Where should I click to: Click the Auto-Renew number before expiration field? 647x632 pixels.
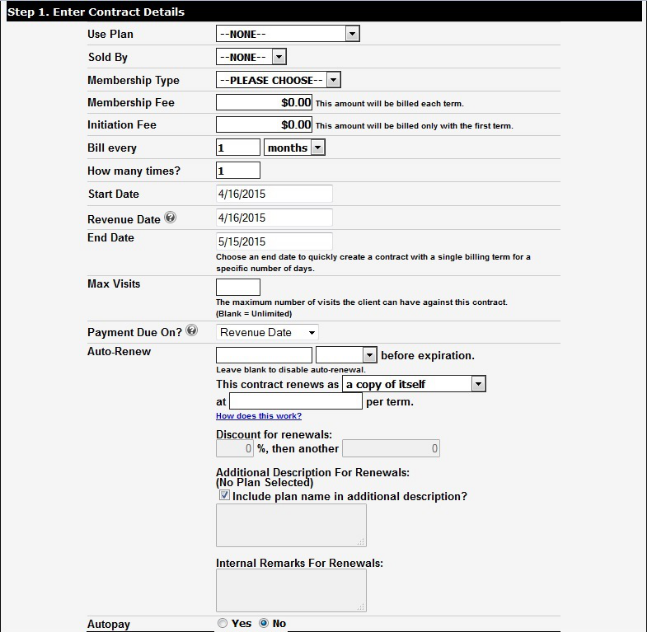tap(264, 355)
